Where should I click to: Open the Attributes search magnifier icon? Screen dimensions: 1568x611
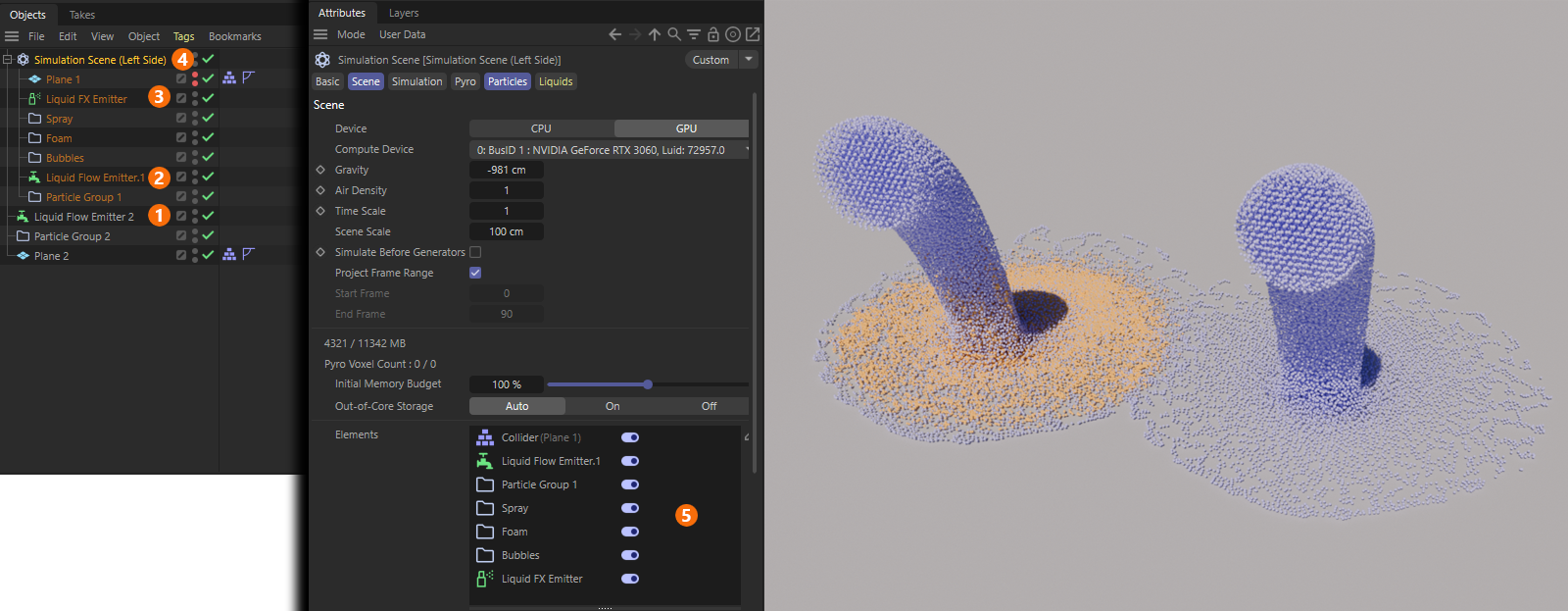click(x=674, y=34)
